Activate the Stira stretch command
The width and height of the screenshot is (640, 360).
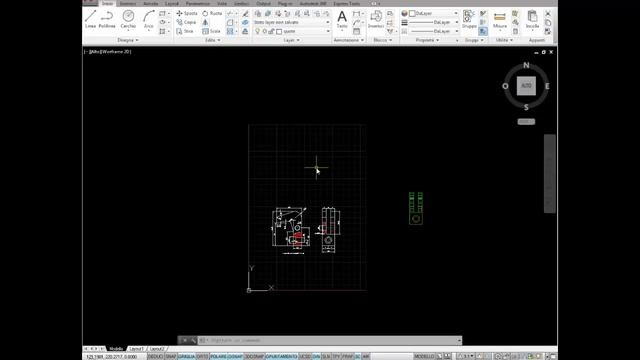click(x=185, y=31)
